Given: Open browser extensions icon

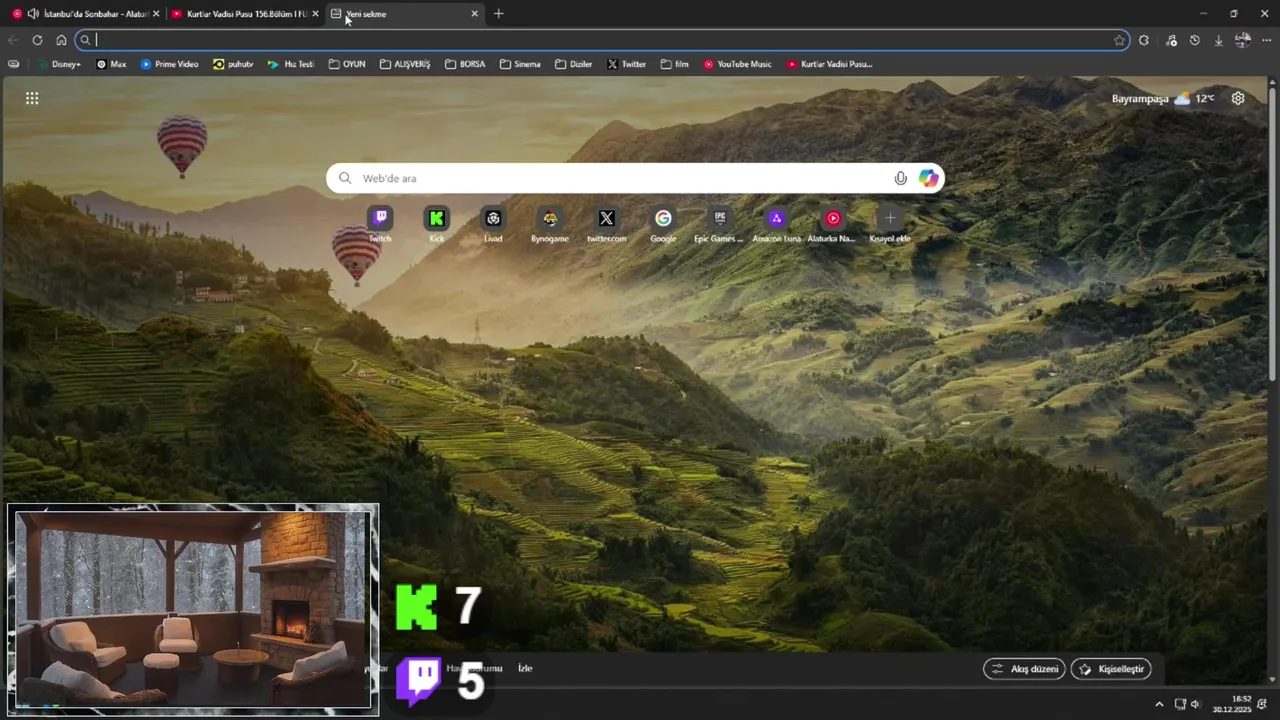Looking at the screenshot, I should tap(1144, 40).
